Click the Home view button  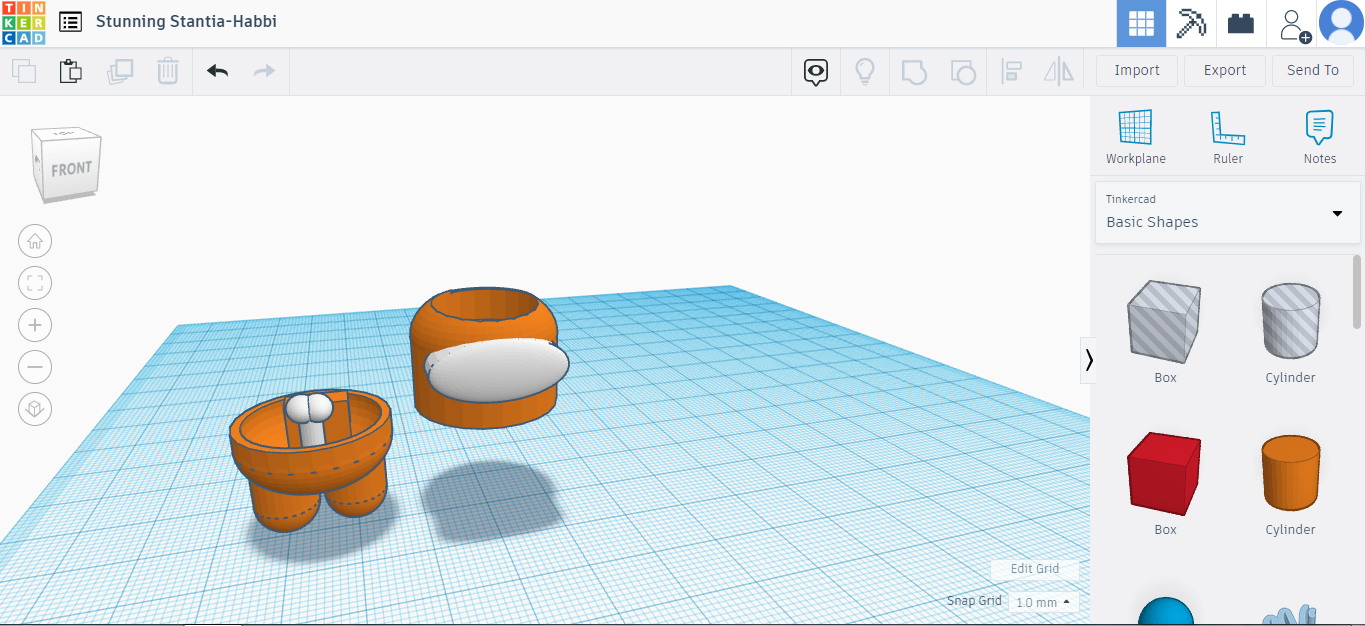(x=35, y=241)
